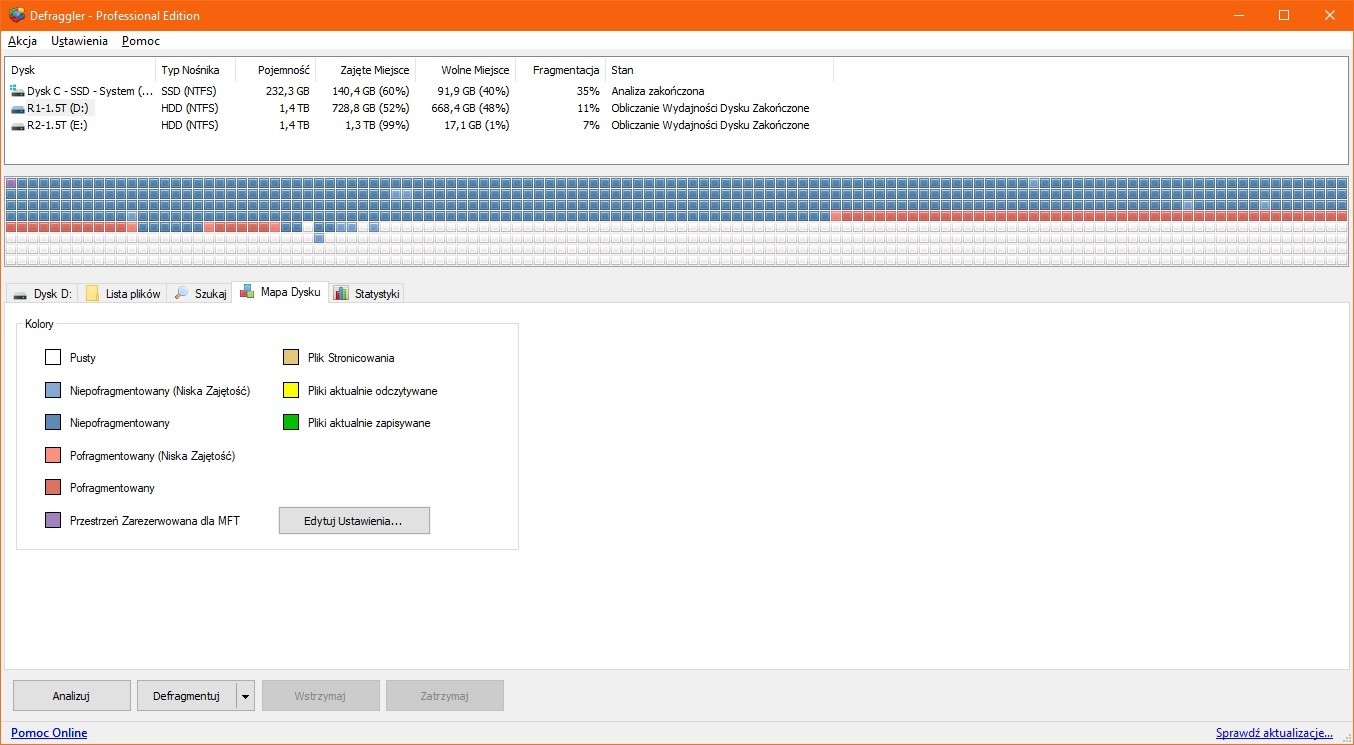The image size is (1354, 745).
Task: Click the purple MFT block in disk map
Action: point(11,183)
